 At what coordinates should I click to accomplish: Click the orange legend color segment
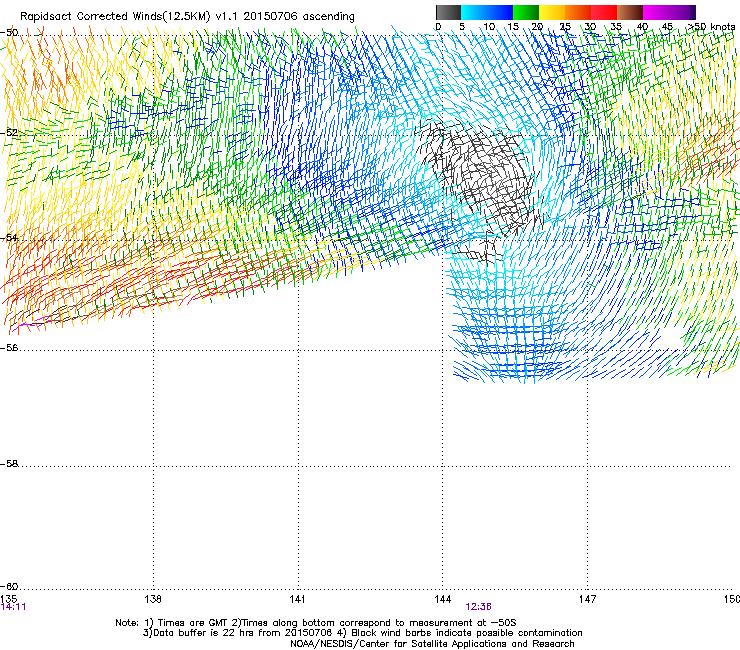tap(578, 12)
